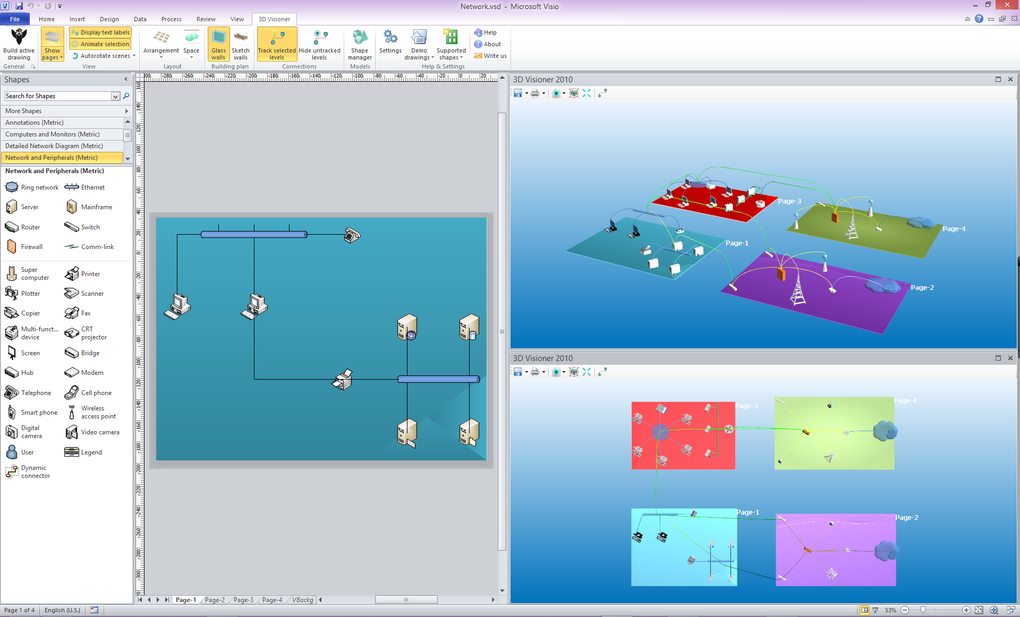The image size is (1020, 617).
Task: Click Page 1 of 4 status indicator
Action: coord(20,610)
